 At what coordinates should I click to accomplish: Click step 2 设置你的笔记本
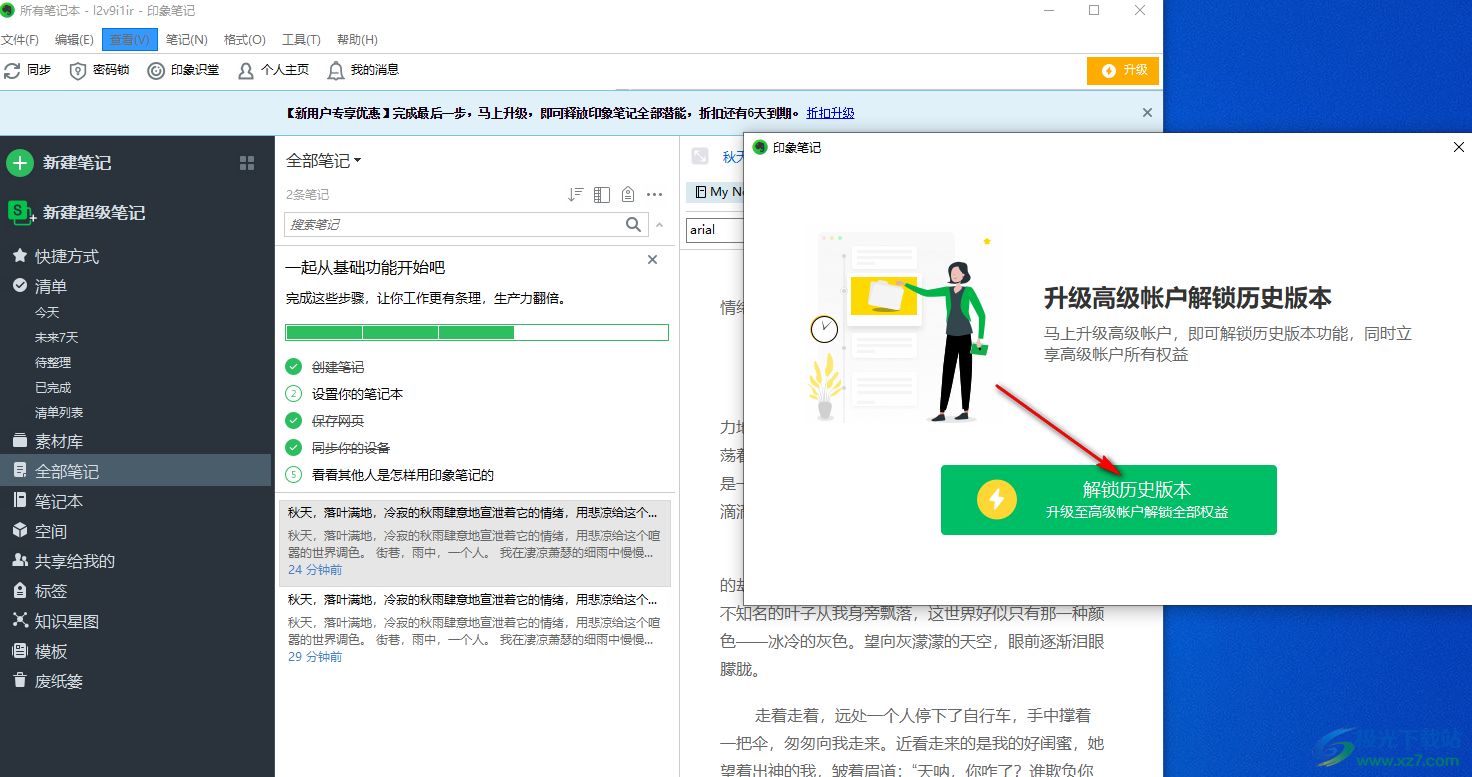(x=357, y=394)
